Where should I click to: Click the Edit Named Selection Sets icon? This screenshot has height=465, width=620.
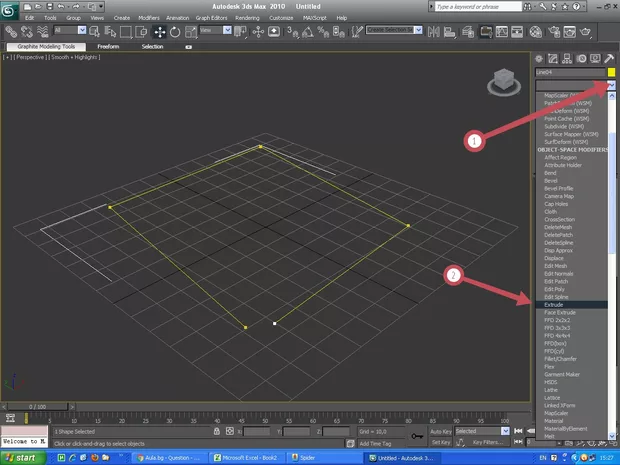coord(357,32)
